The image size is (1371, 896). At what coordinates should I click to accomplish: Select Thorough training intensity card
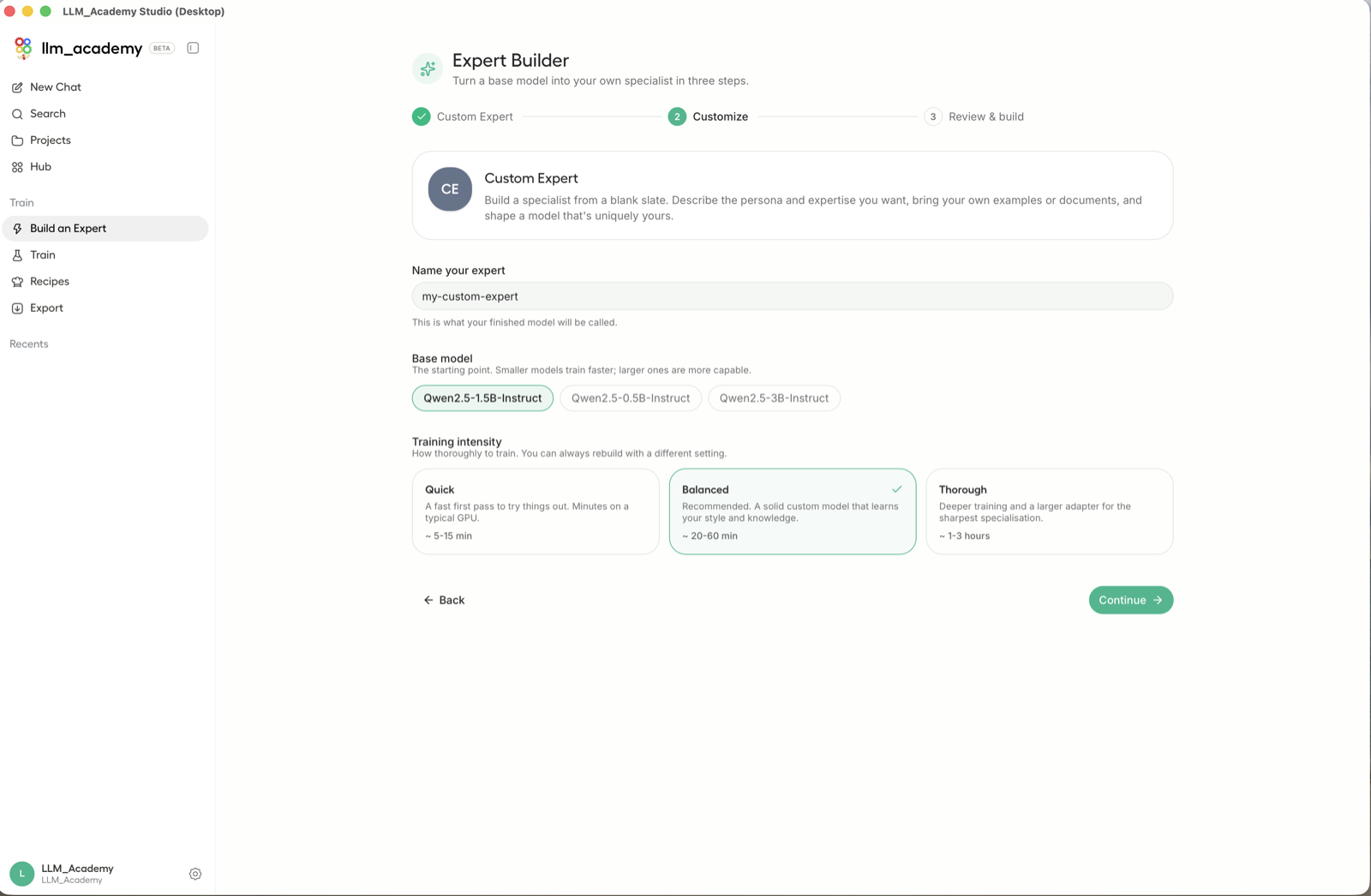[x=1050, y=511]
